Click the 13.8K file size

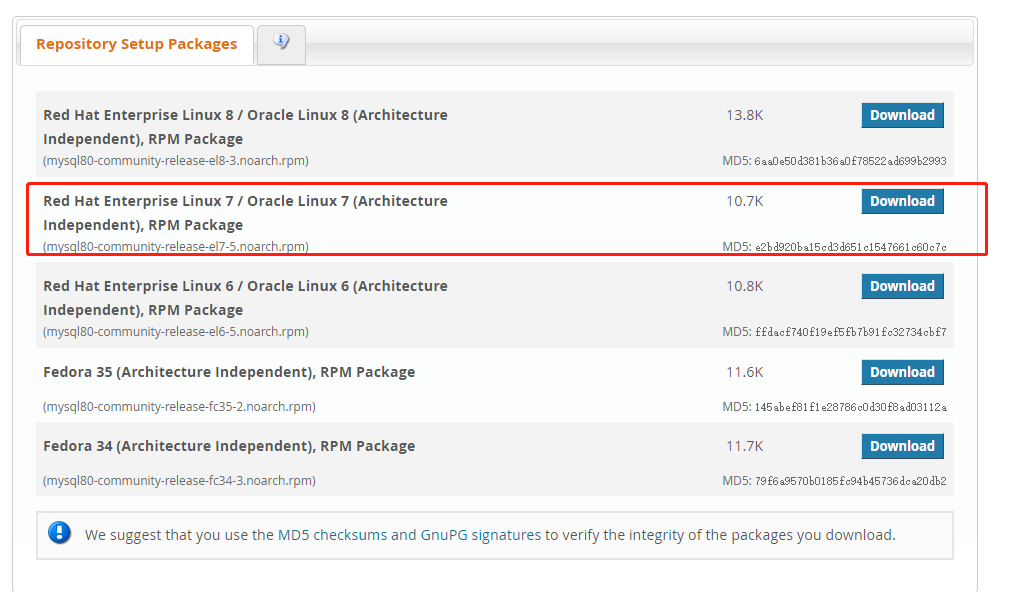744,116
